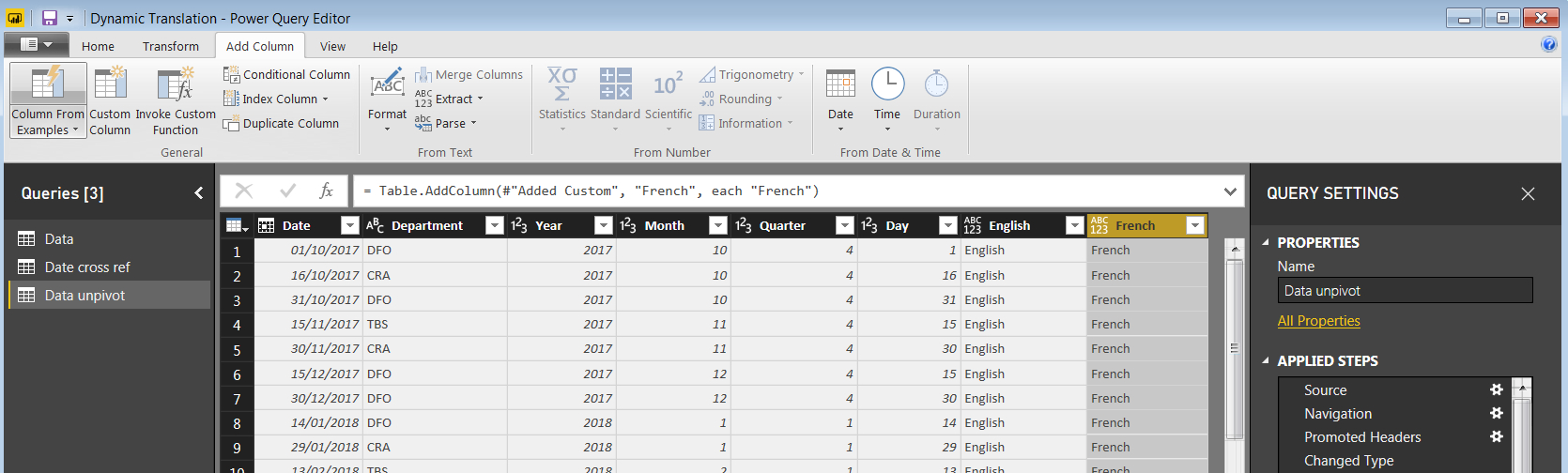
Task: Add a Conditional Column
Action: pos(286,74)
